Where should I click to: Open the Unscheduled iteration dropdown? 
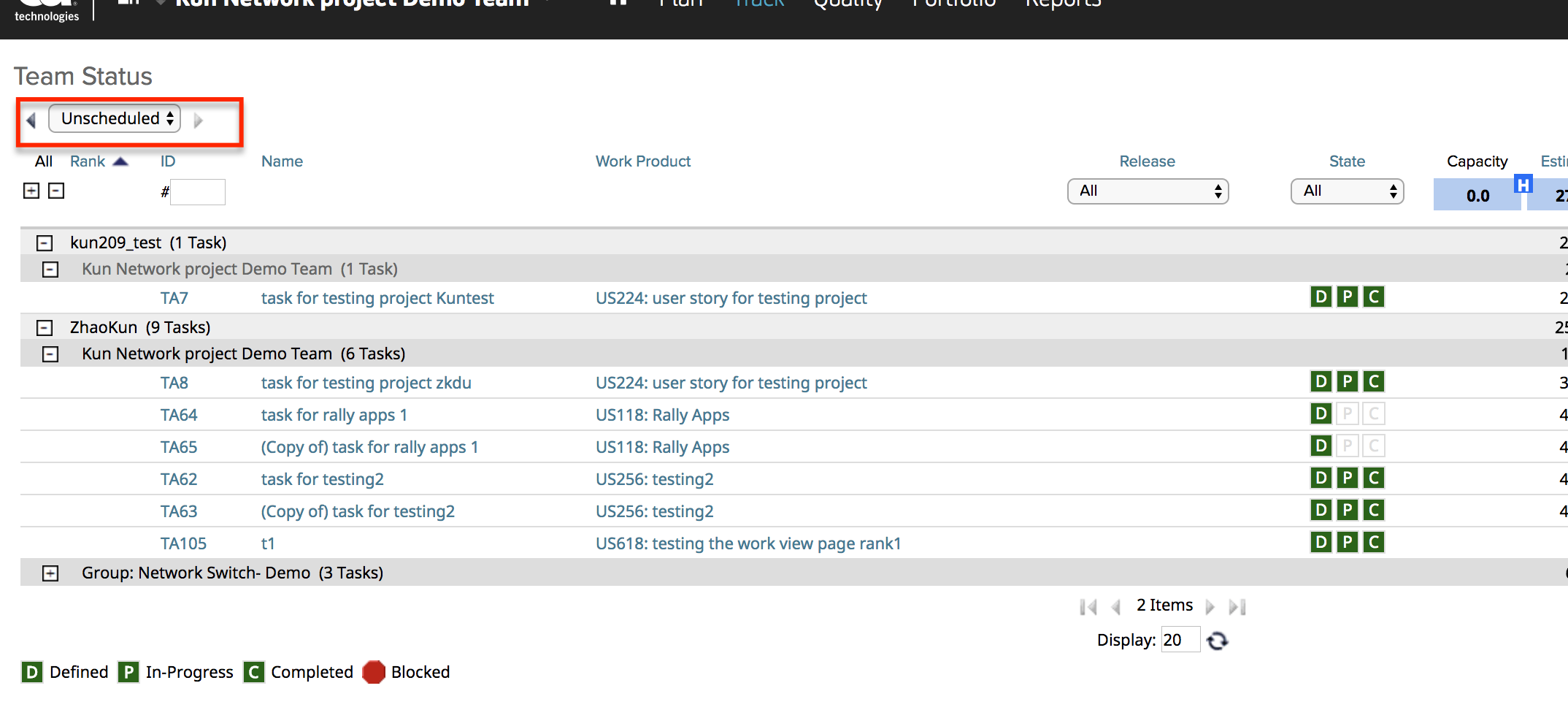[115, 118]
